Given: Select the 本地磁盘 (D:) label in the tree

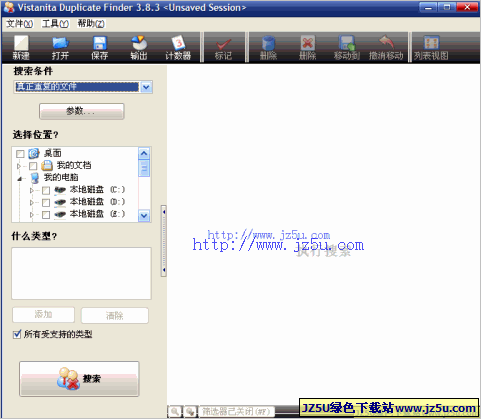Looking at the screenshot, I should coord(97,202).
